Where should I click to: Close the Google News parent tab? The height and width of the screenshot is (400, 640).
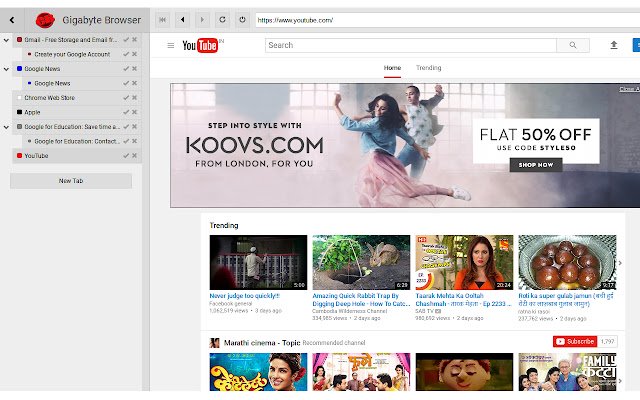(134, 69)
